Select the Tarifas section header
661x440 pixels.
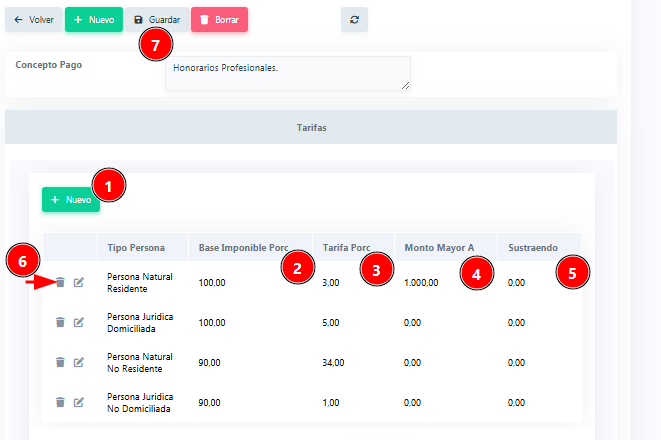[x=311, y=128]
